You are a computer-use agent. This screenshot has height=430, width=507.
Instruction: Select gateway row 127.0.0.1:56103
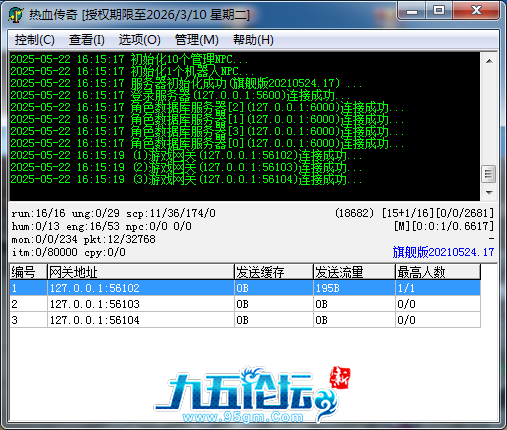pyautogui.click(x=245, y=304)
